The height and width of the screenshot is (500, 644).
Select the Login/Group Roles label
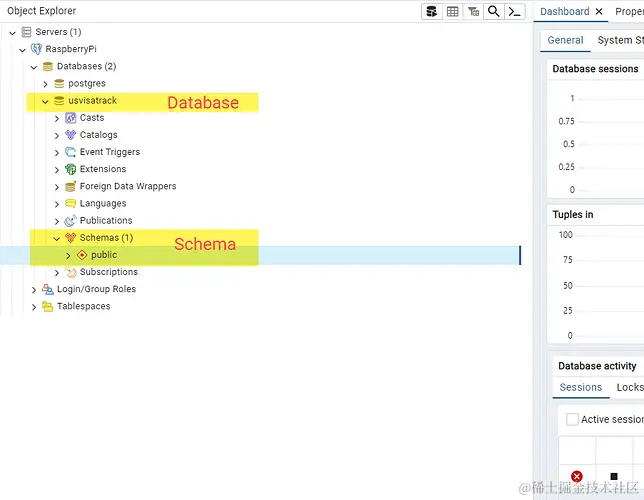[96, 289]
